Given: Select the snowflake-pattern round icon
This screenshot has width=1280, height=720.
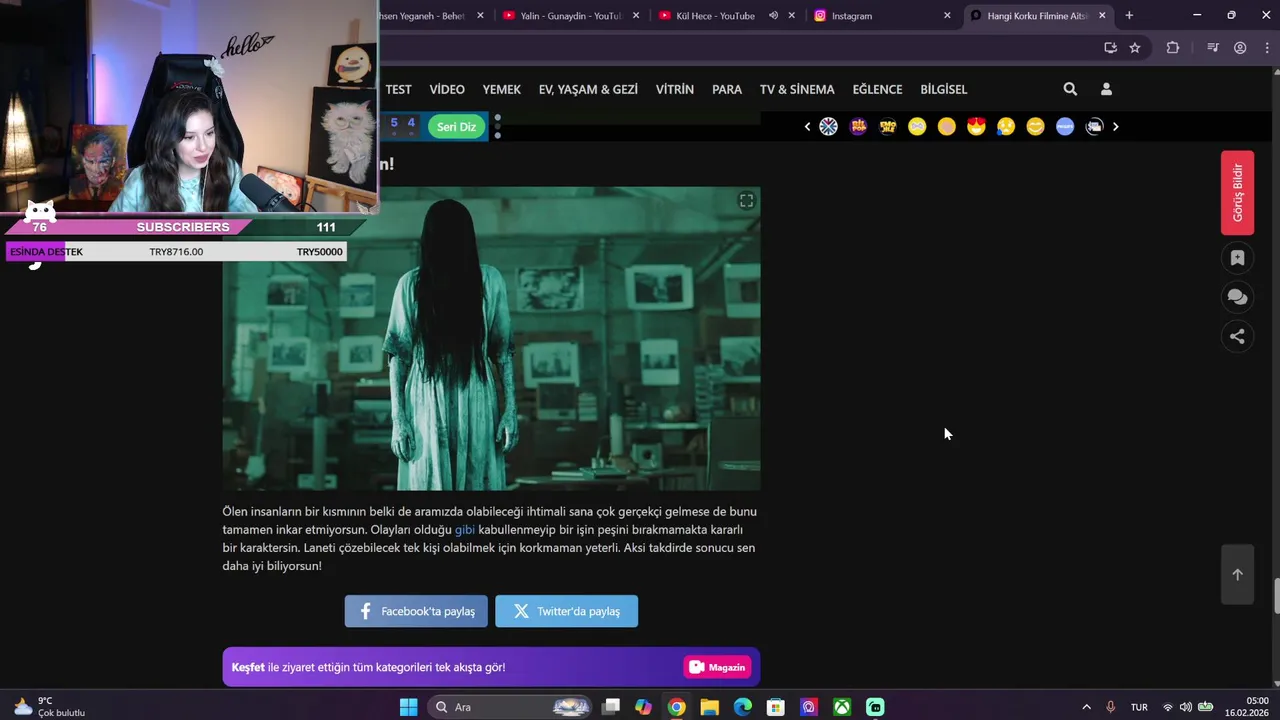Looking at the screenshot, I should tap(829, 126).
